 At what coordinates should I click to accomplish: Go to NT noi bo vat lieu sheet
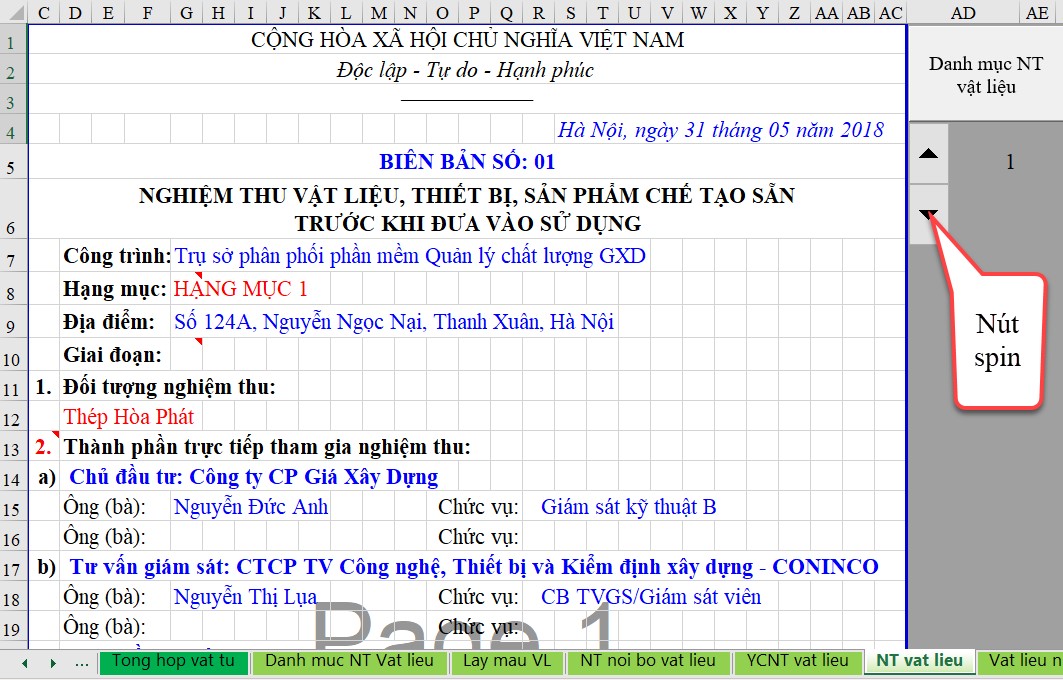coord(648,661)
